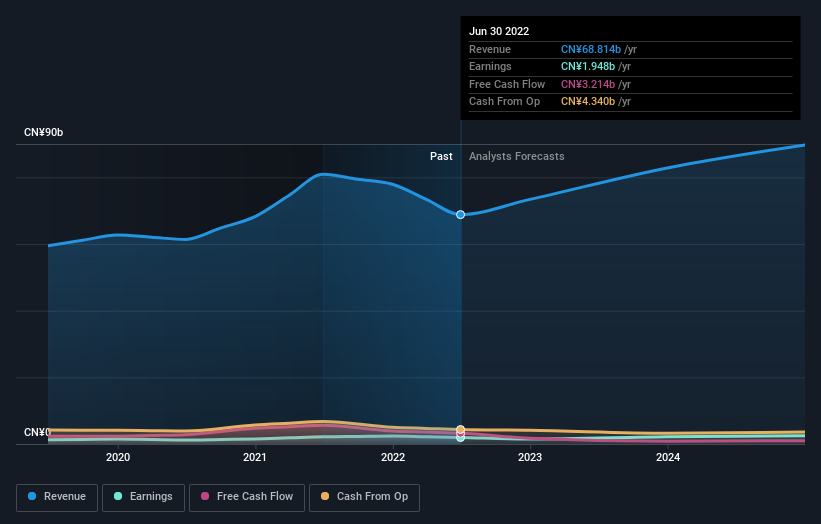
Task: Click the Cash From Op label in tooltip
Action: (504, 102)
